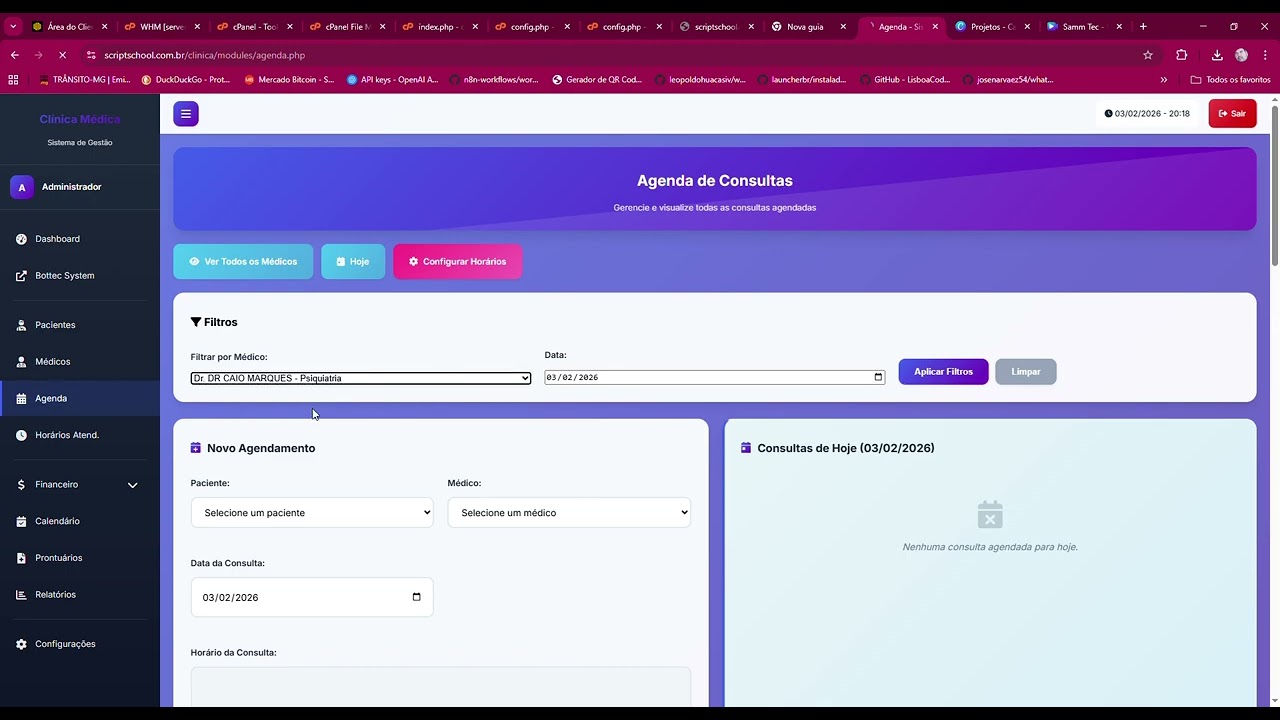Open calendar picker on filter Data field
This screenshot has width=1280, height=720.
pos(878,377)
